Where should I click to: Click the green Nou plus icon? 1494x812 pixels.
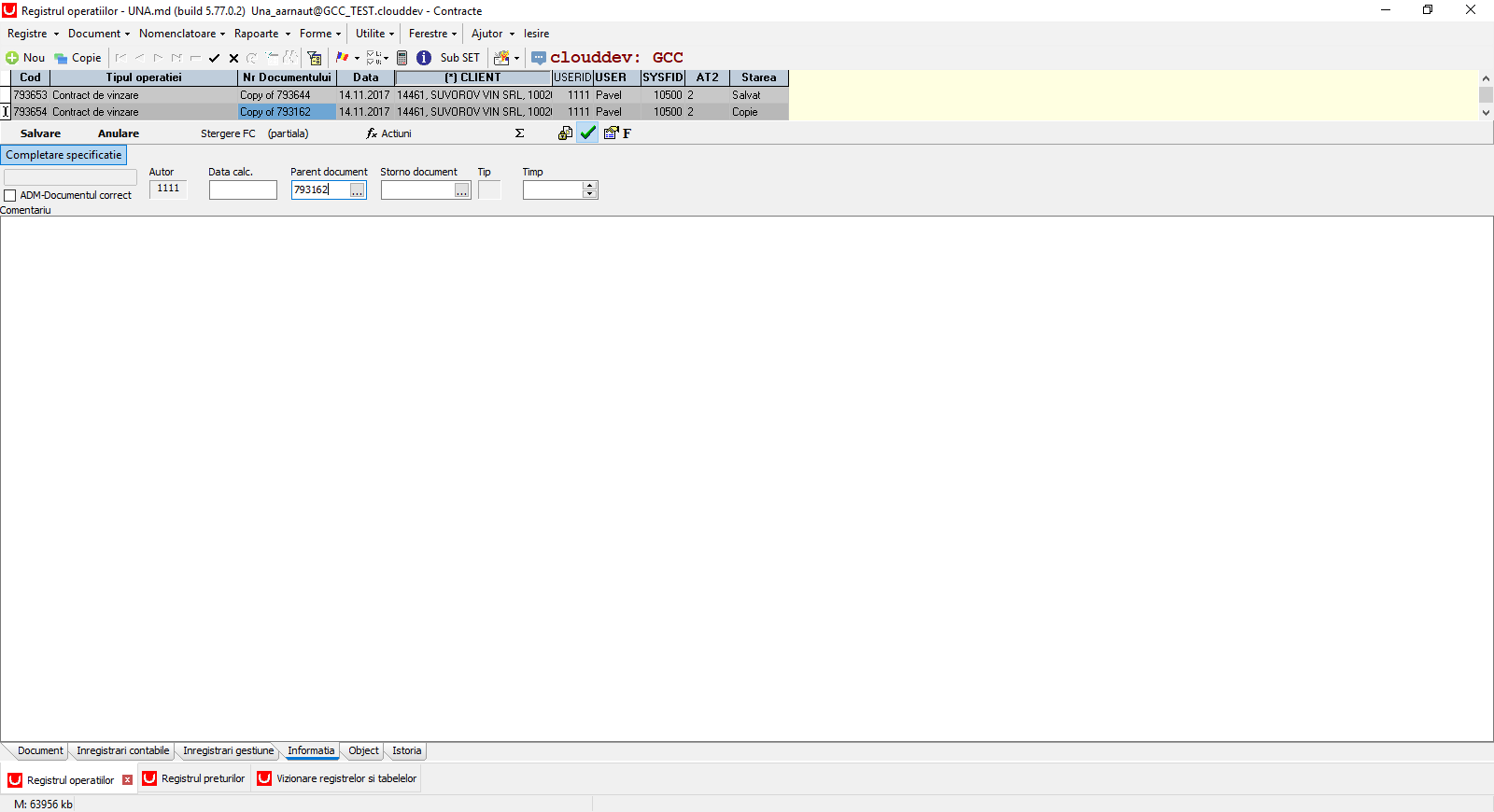point(12,58)
